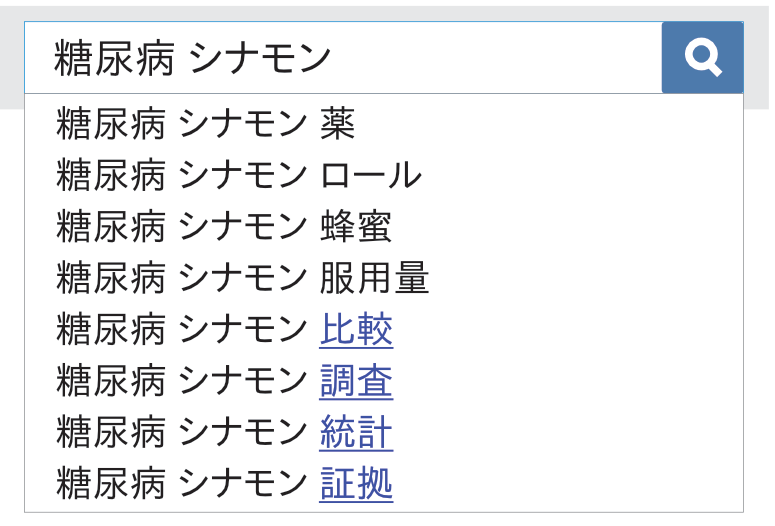This screenshot has width=775, height=526.
Task: Click the word 服用量 in fourth suggestion
Action: coord(374,278)
